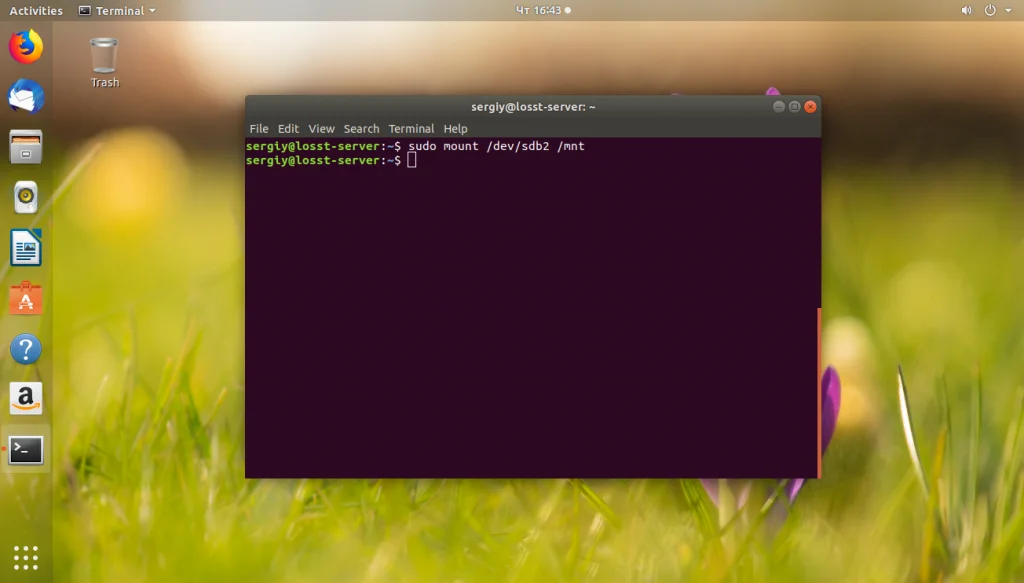The height and width of the screenshot is (583, 1024).
Task: Launch Rhythmbox music player from dock
Action: click(25, 197)
